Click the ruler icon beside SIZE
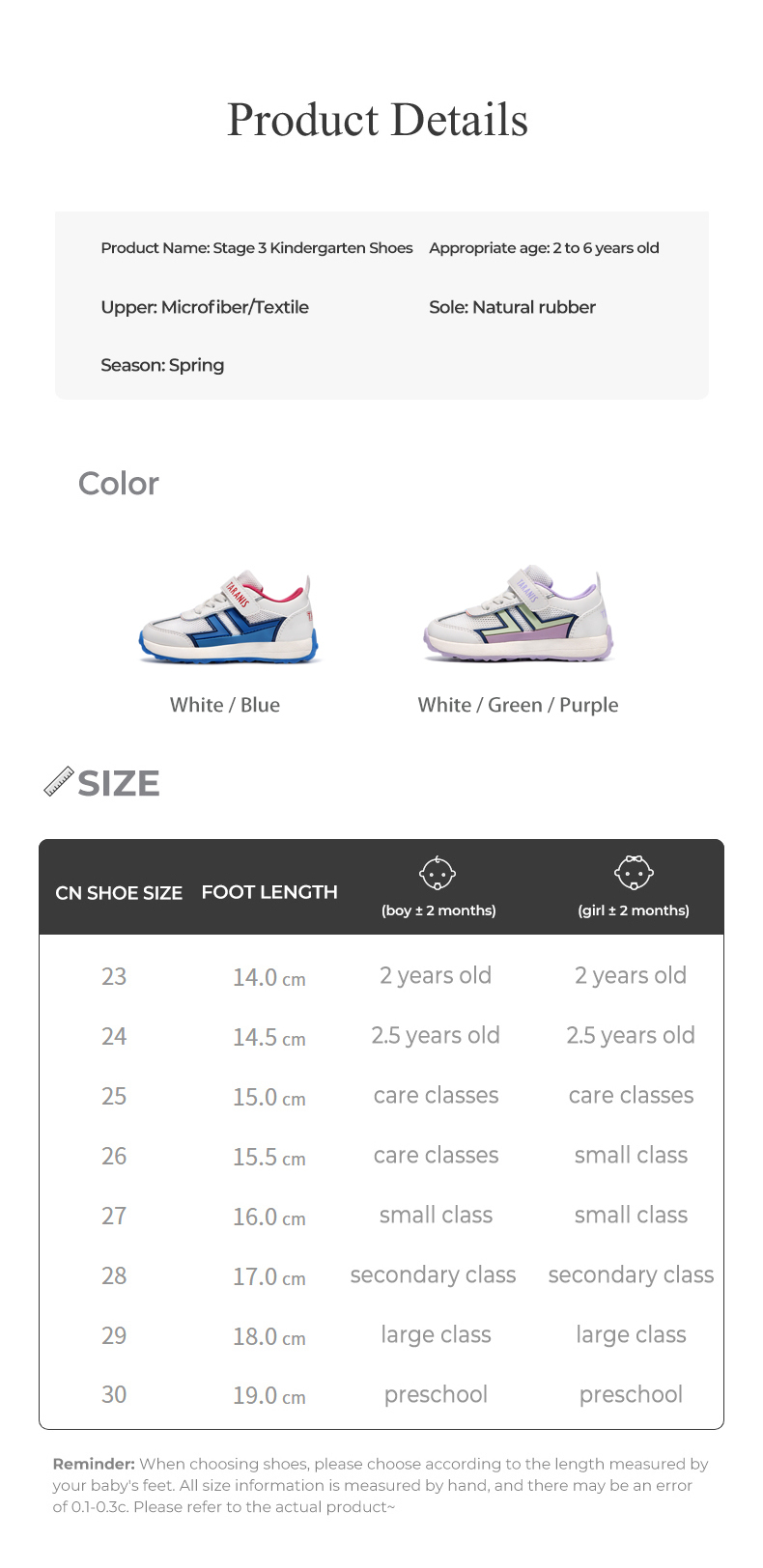The width and height of the screenshot is (763, 1568). click(59, 781)
